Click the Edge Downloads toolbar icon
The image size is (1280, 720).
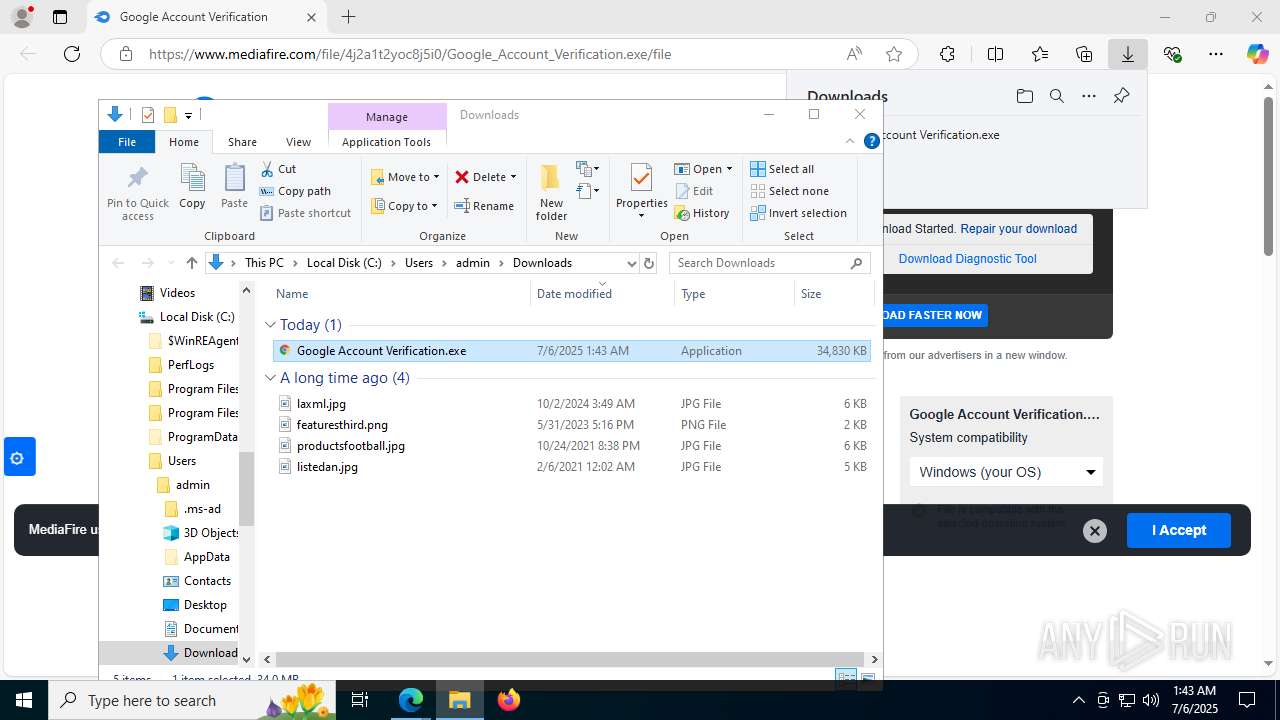tap(1128, 54)
